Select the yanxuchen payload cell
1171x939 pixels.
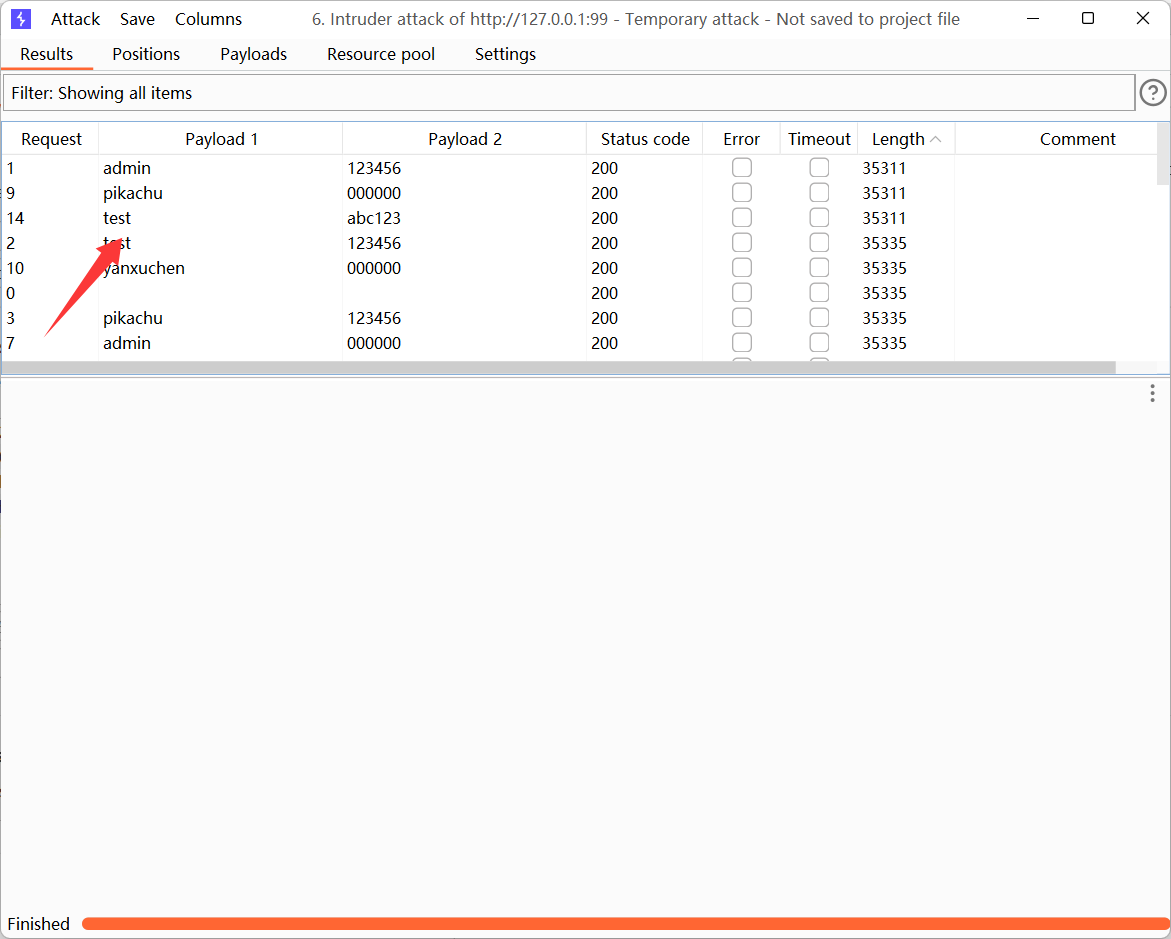(x=144, y=268)
